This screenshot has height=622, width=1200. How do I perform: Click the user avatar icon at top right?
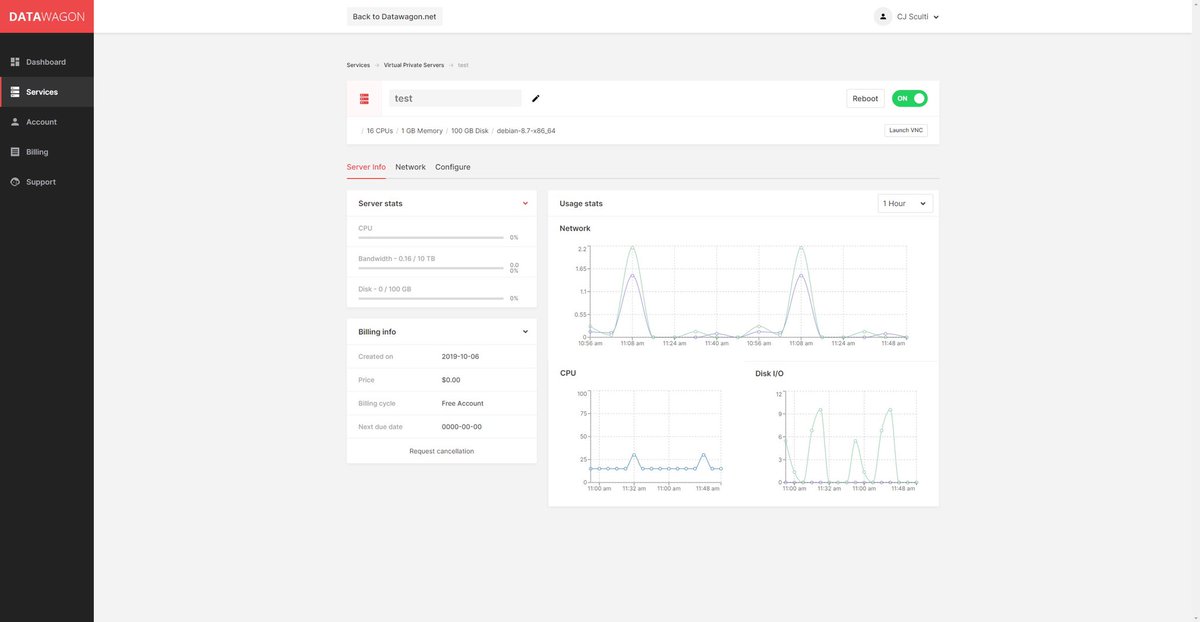click(x=882, y=16)
